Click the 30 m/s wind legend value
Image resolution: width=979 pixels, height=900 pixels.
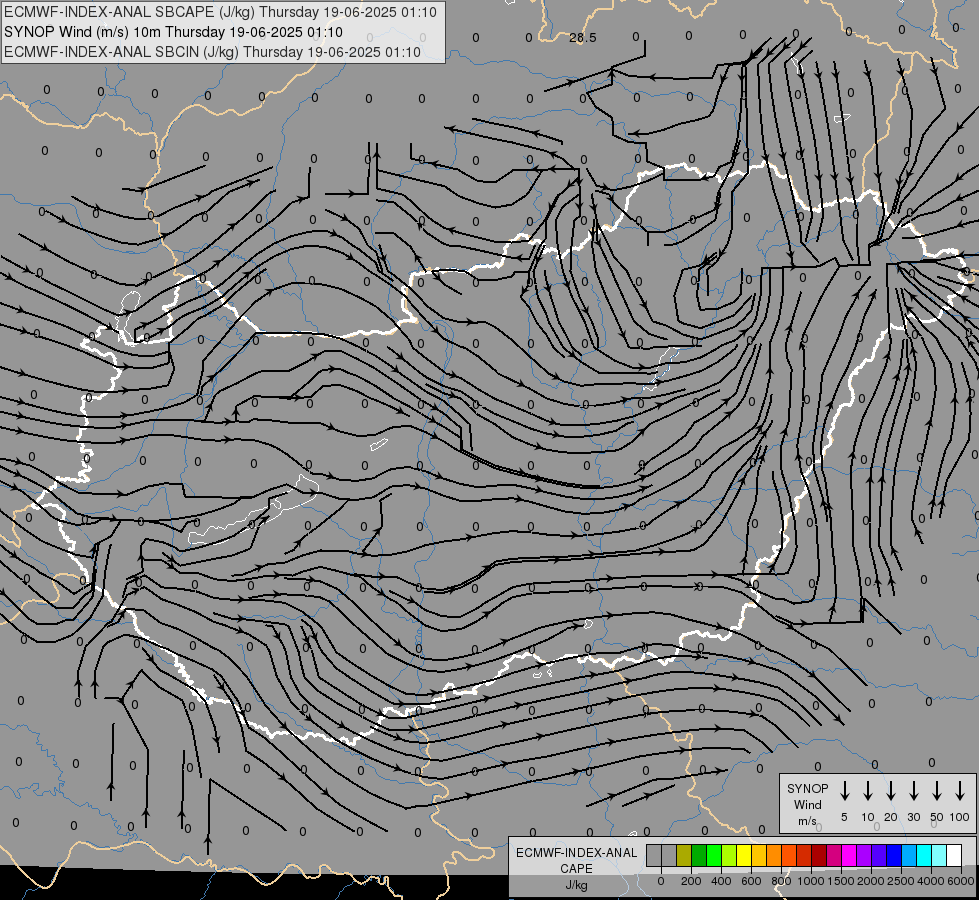pyautogui.click(x=913, y=817)
